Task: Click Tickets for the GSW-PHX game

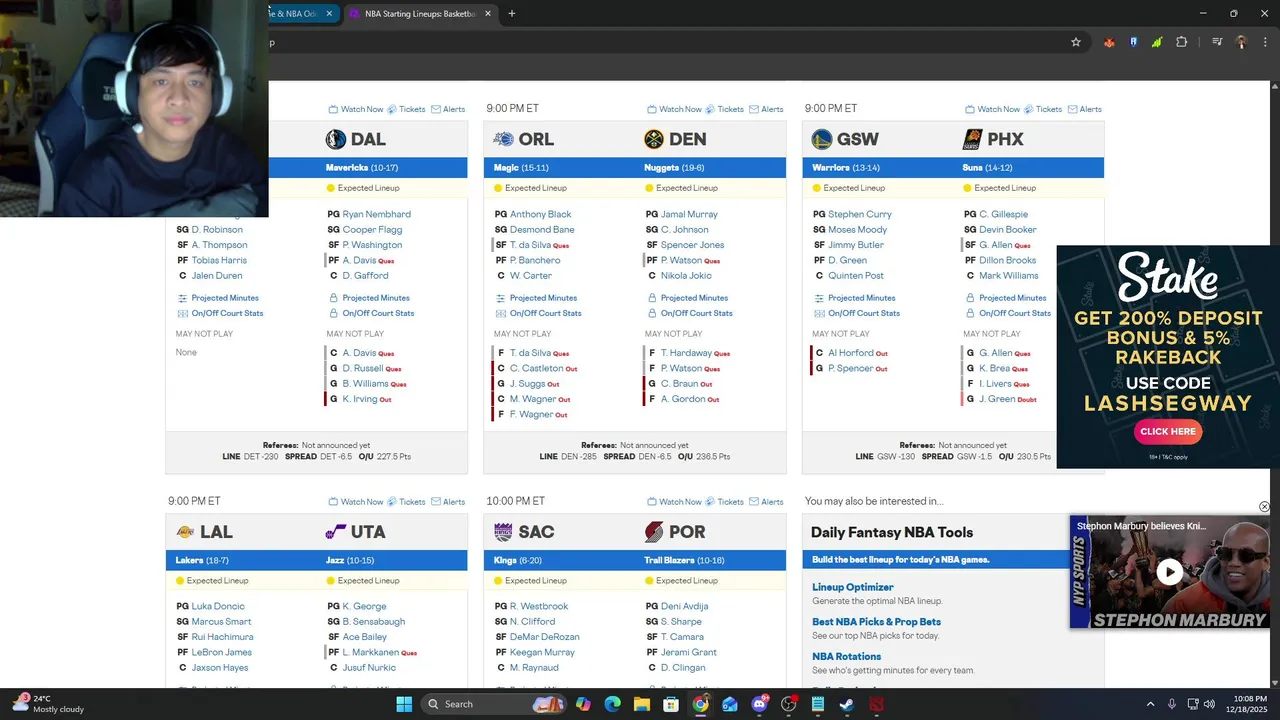Action: click(1042, 109)
